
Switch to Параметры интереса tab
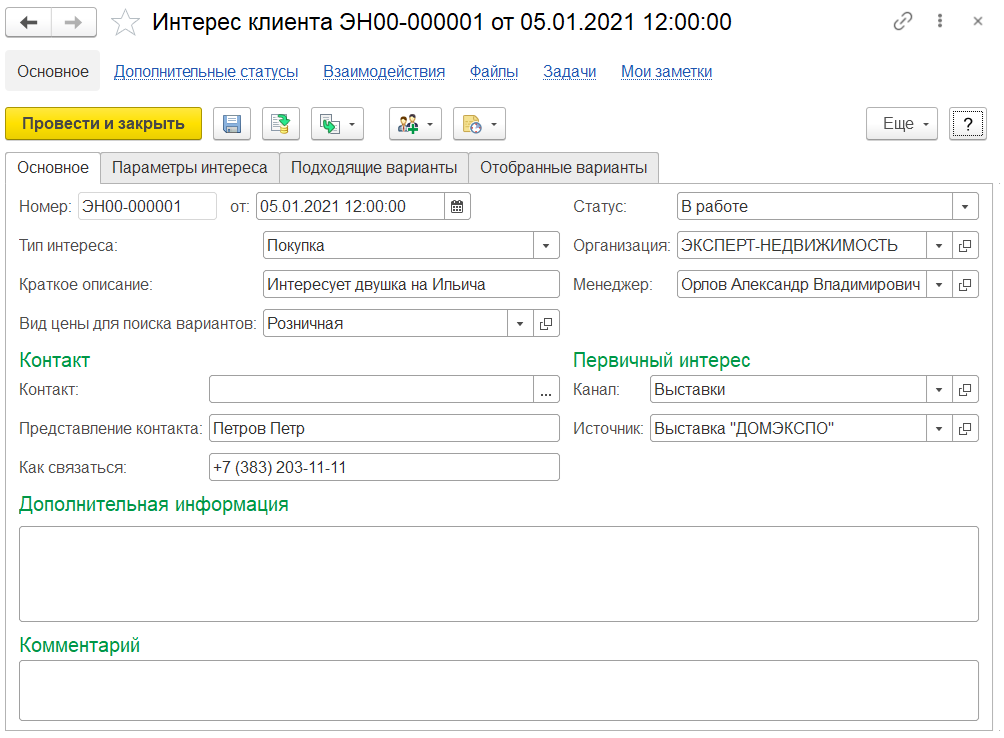pyautogui.click(x=189, y=168)
